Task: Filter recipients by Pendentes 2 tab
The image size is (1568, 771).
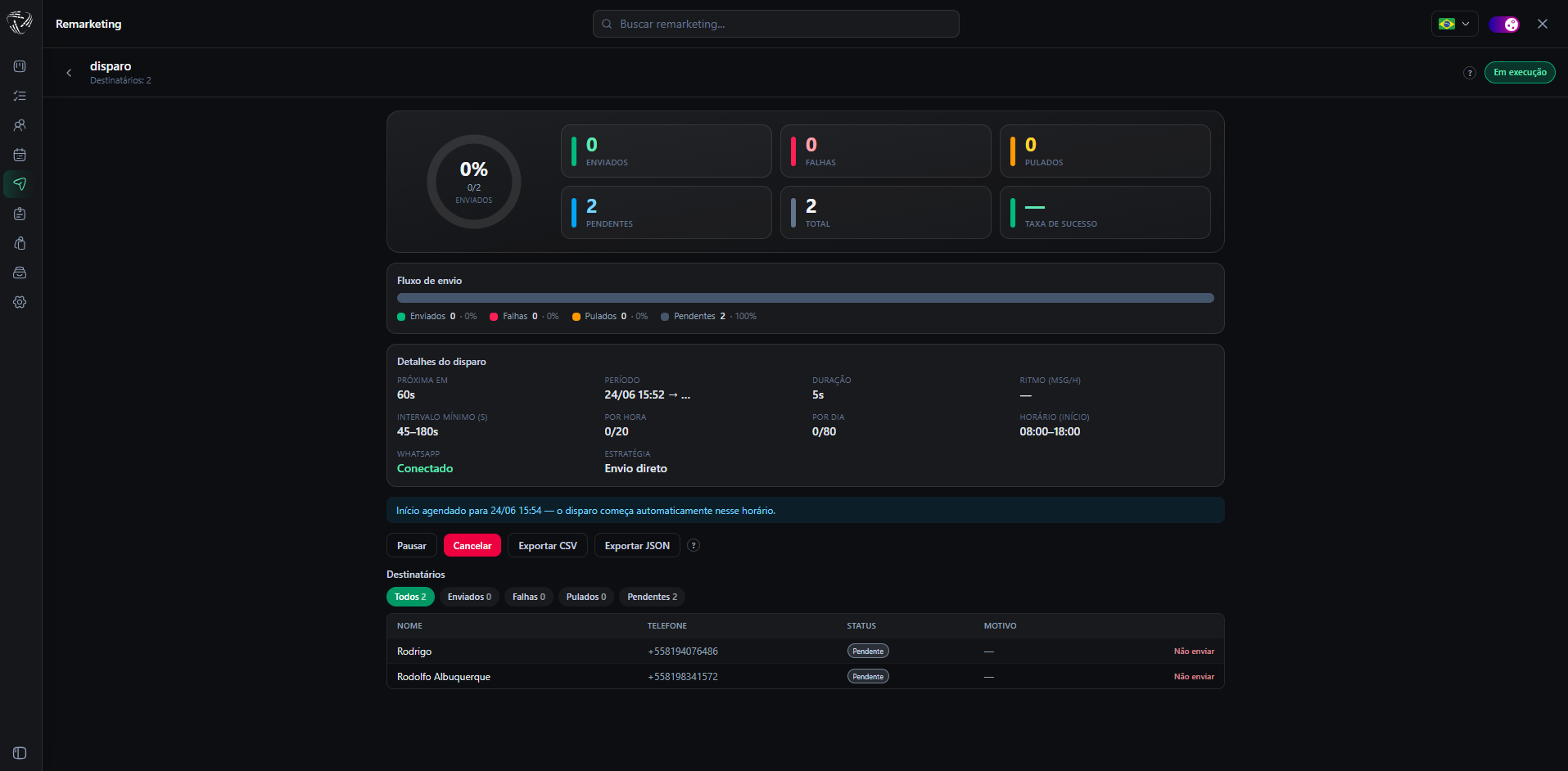Action: coord(652,597)
